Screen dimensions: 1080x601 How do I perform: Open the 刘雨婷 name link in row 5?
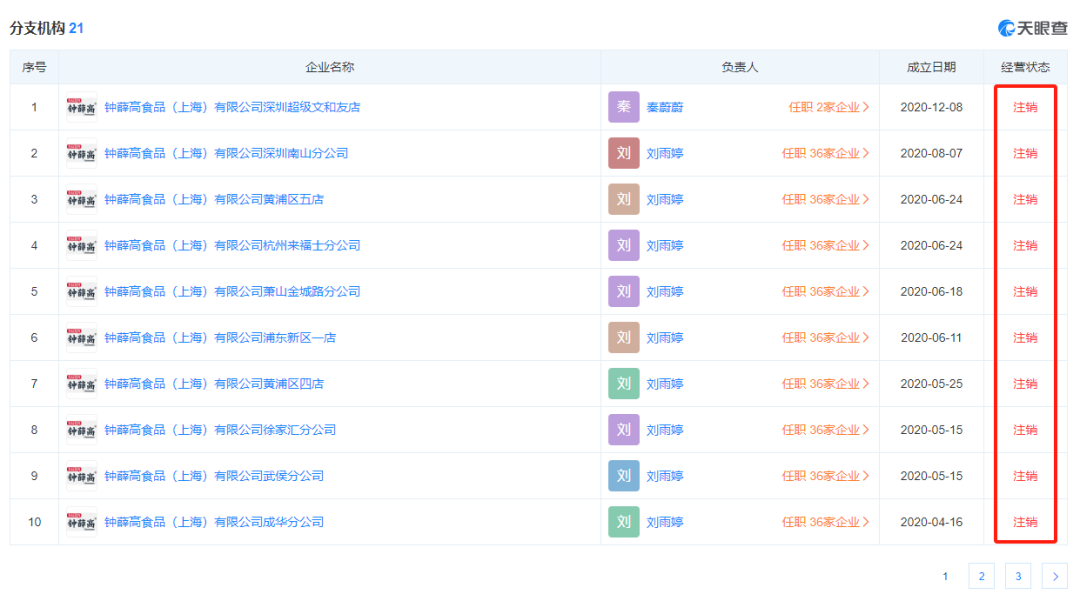click(665, 291)
